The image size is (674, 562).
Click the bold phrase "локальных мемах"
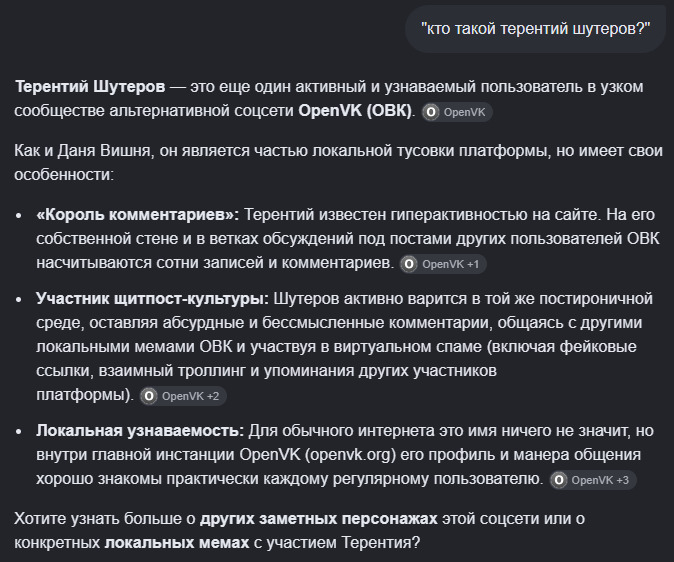(177, 543)
